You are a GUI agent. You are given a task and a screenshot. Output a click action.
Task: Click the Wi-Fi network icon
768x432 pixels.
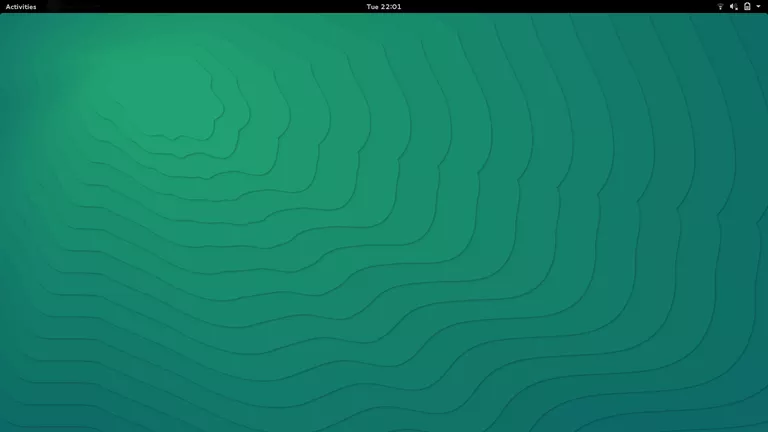point(720,6)
